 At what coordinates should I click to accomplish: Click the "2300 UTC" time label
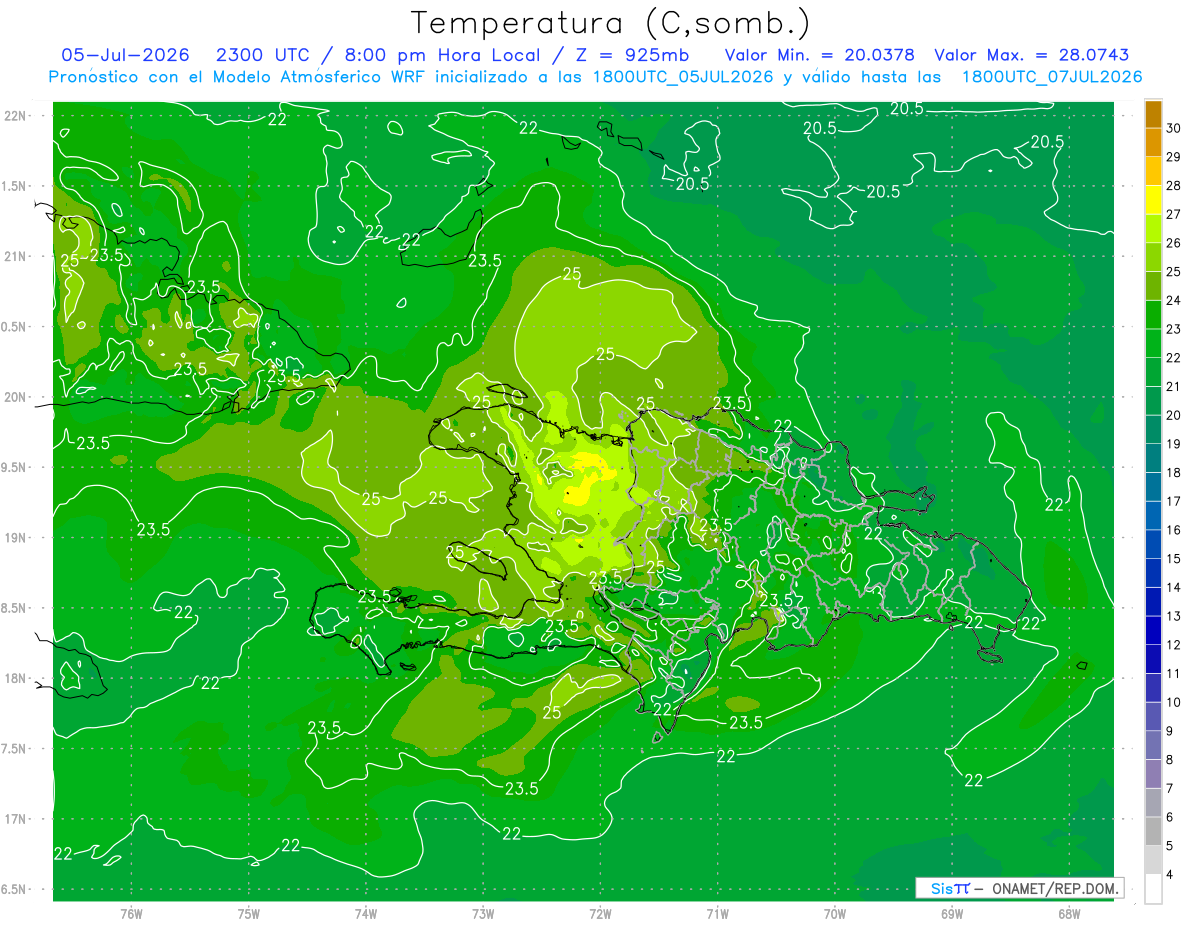pyautogui.click(x=262, y=55)
